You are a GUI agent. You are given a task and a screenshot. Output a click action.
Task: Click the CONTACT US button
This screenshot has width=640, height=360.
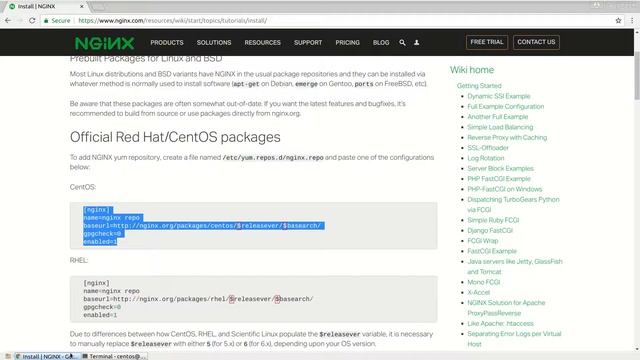[536, 42]
